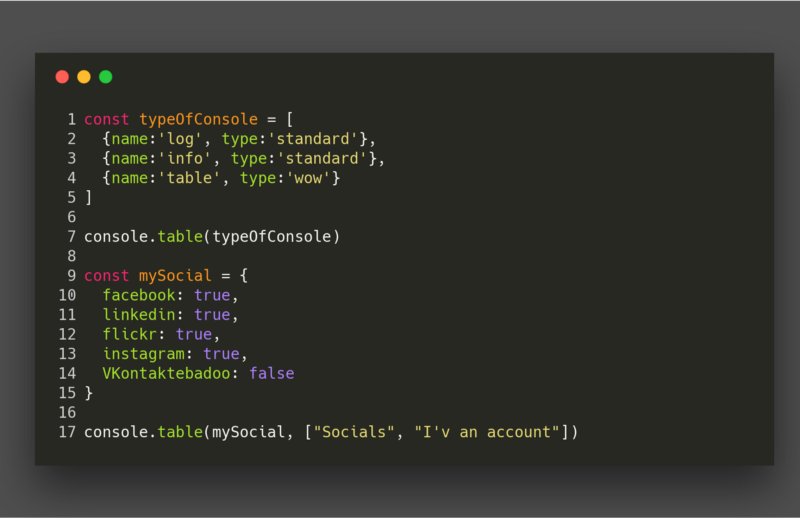800x518 pixels.
Task: Click the VKontaktebadoo property key
Action: [166, 374]
